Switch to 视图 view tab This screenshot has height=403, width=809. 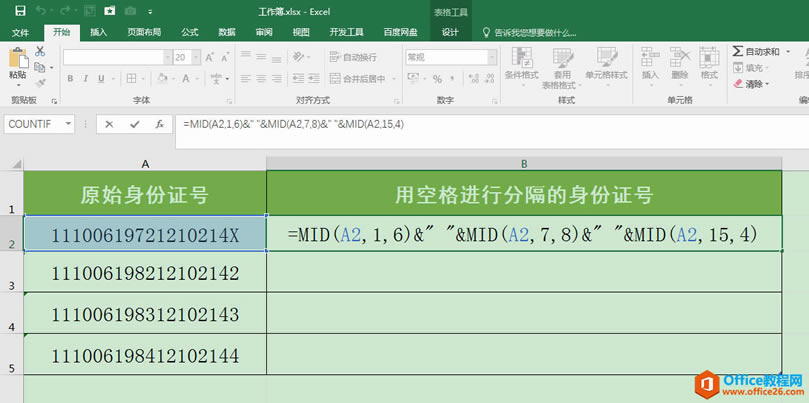(x=301, y=33)
